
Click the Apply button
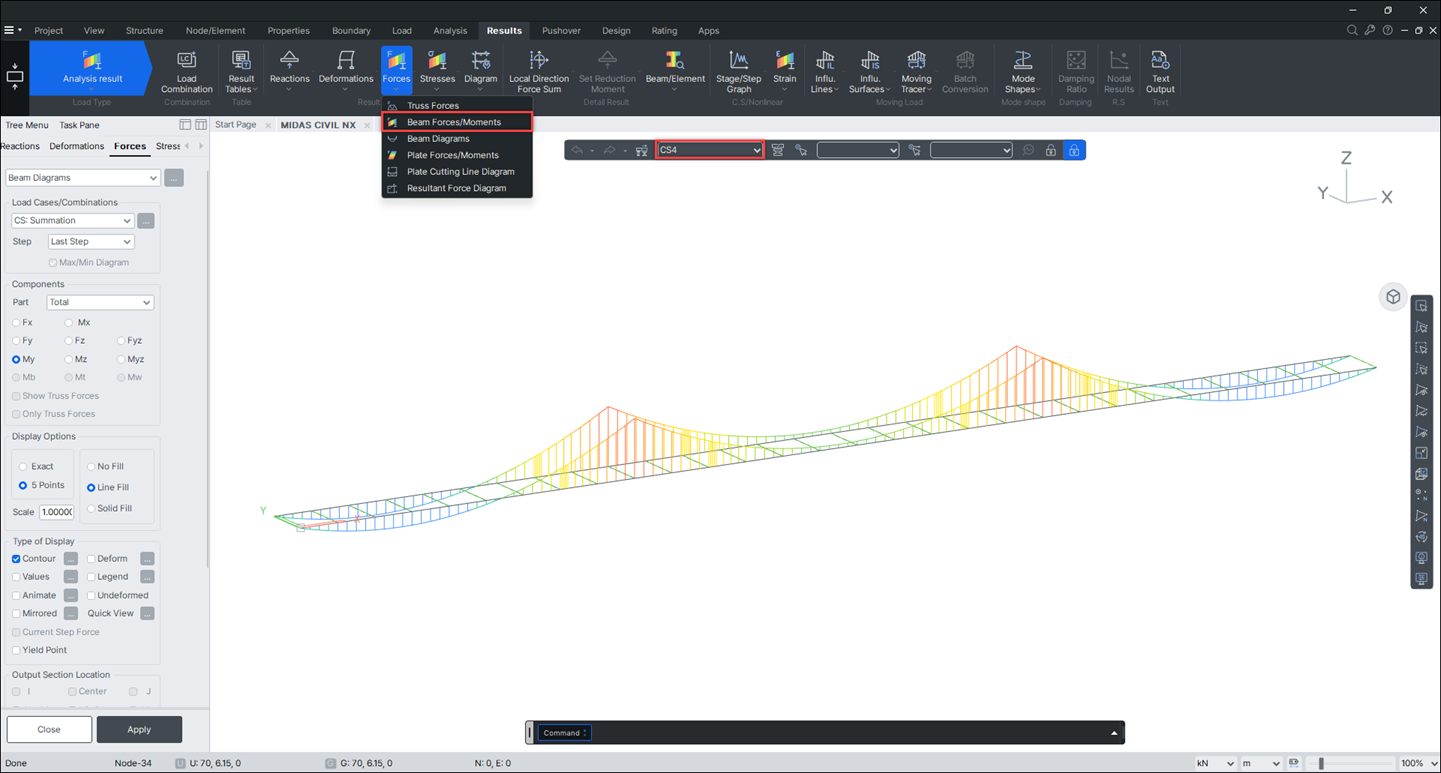139,729
